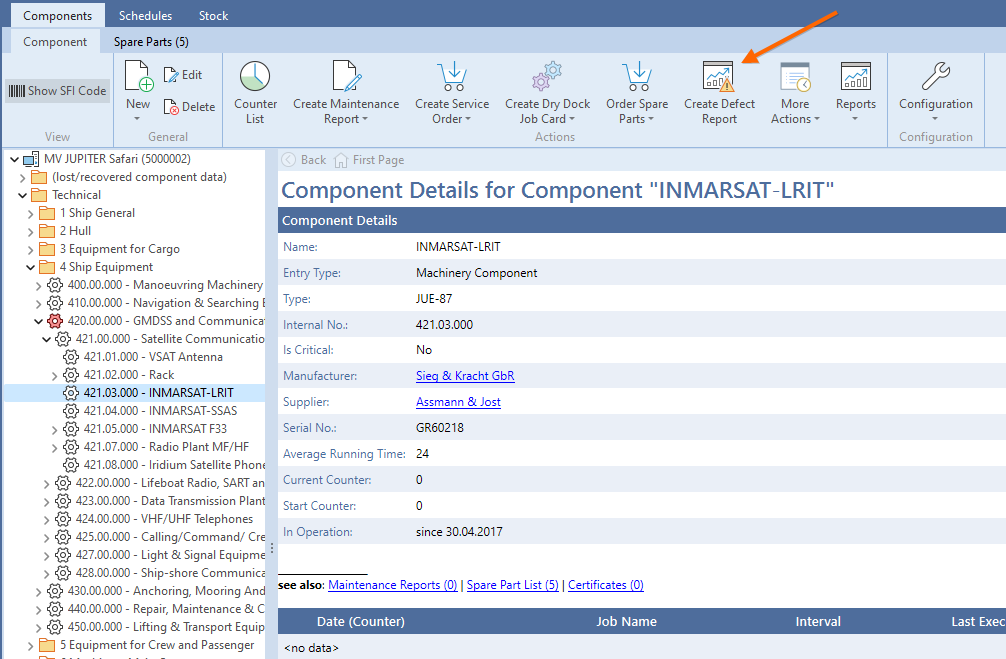Click the MV JUPITER Safari vessel icon
Screen dimensions: 1006x659
(x=31, y=159)
